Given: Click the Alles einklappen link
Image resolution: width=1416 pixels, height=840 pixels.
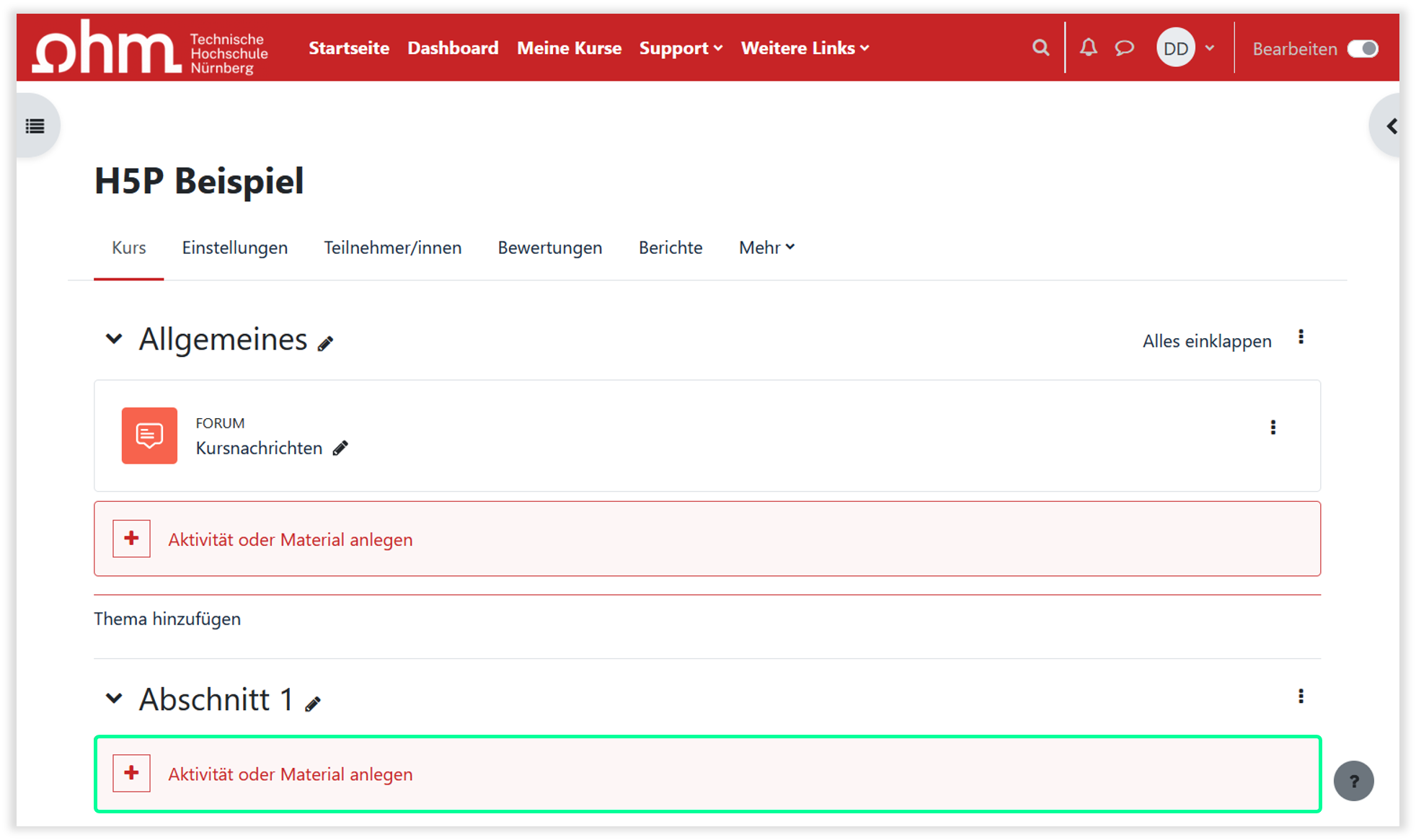Looking at the screenshot, I should (x=1206, y=341).
